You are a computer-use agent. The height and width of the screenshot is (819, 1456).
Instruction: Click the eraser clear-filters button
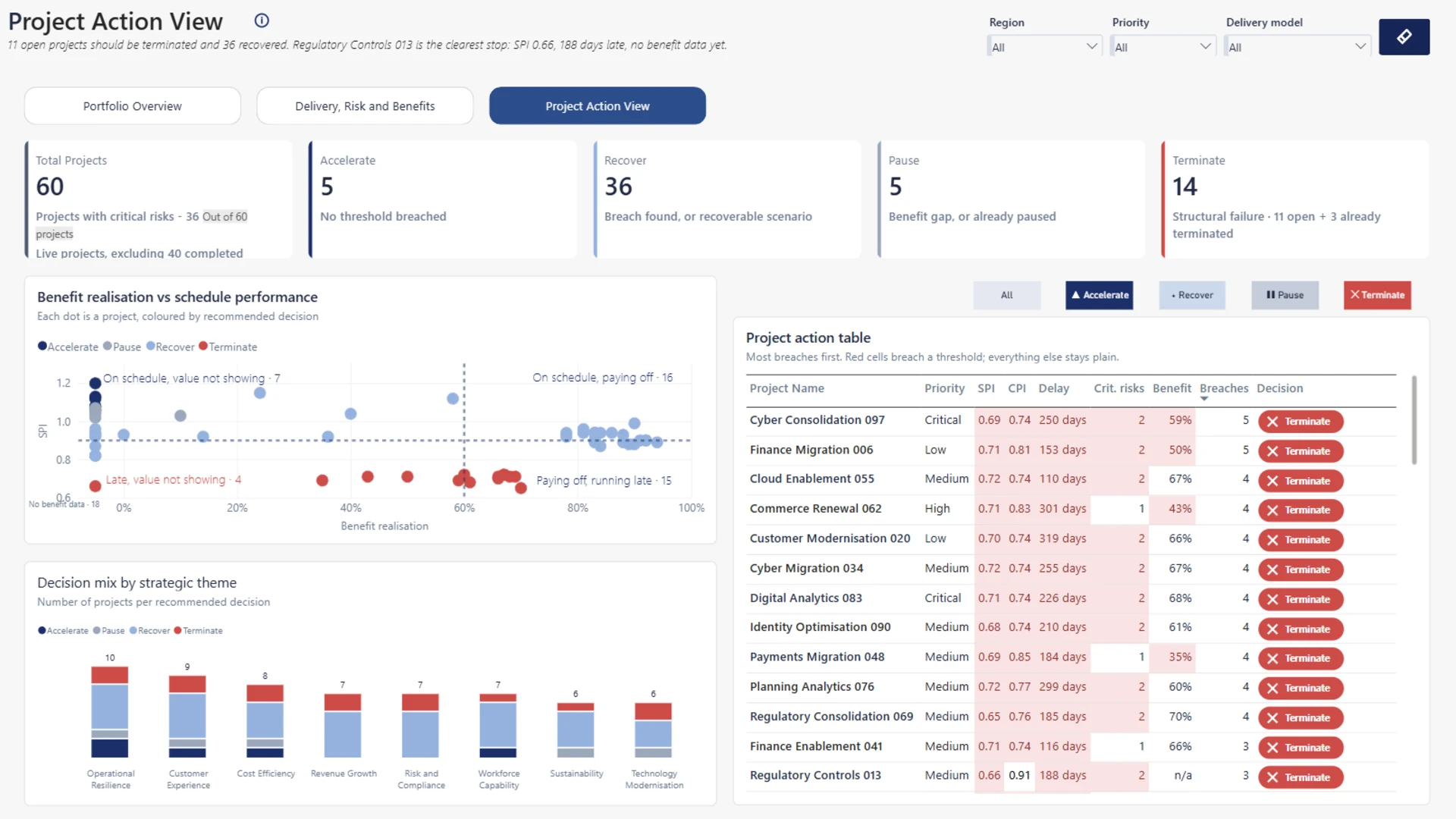coord(1404,37)
